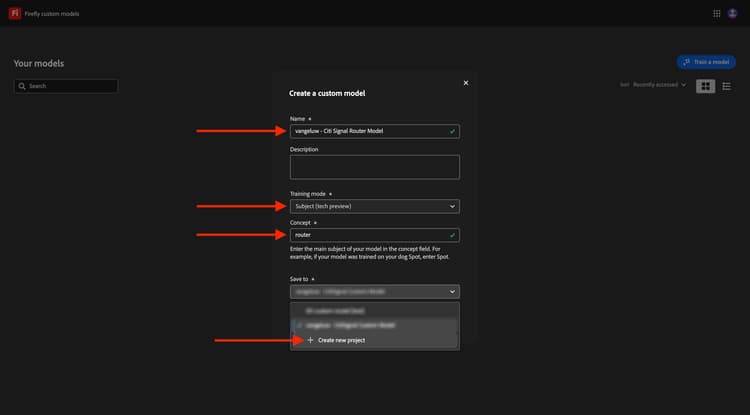Open the Training mode dropdown
Viewport: 750px width, 415px height.
click(375, 206)
